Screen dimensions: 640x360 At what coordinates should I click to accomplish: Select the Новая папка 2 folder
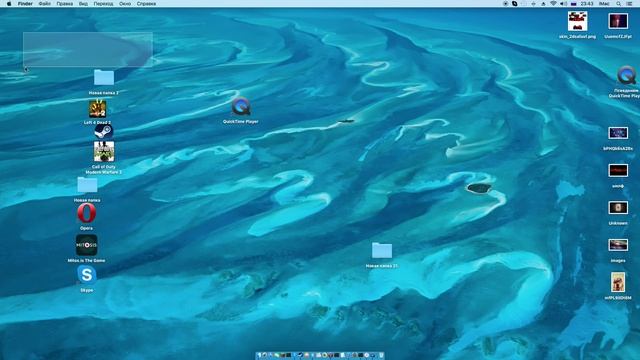coord(104,78)
